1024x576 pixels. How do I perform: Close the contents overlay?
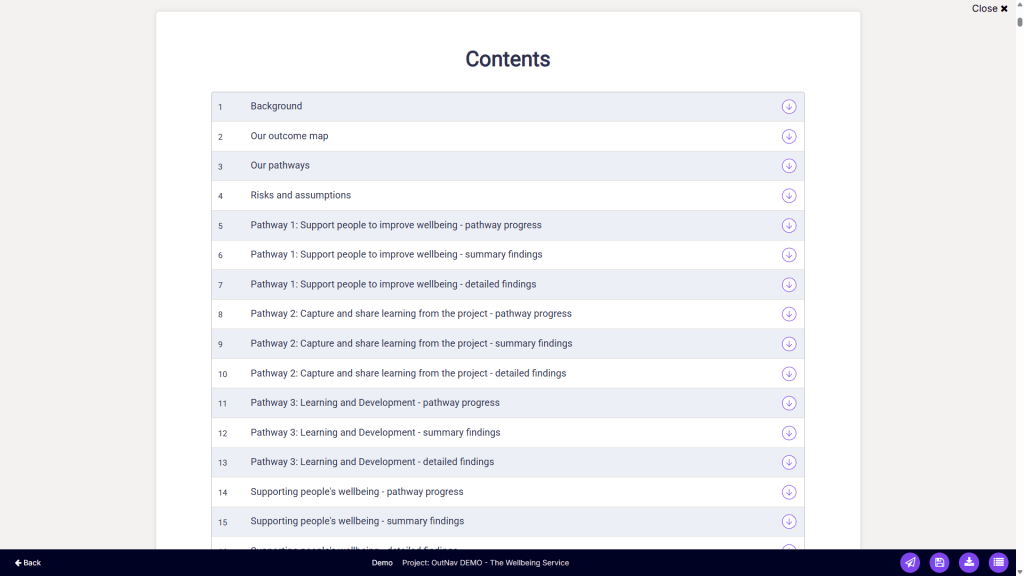point(990,9)
